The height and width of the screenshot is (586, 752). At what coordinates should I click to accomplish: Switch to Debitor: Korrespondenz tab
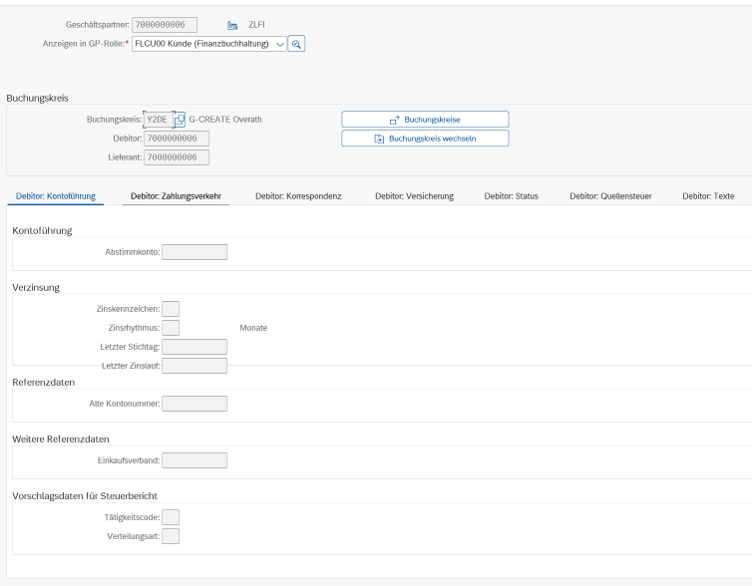[x=298, y=196]
